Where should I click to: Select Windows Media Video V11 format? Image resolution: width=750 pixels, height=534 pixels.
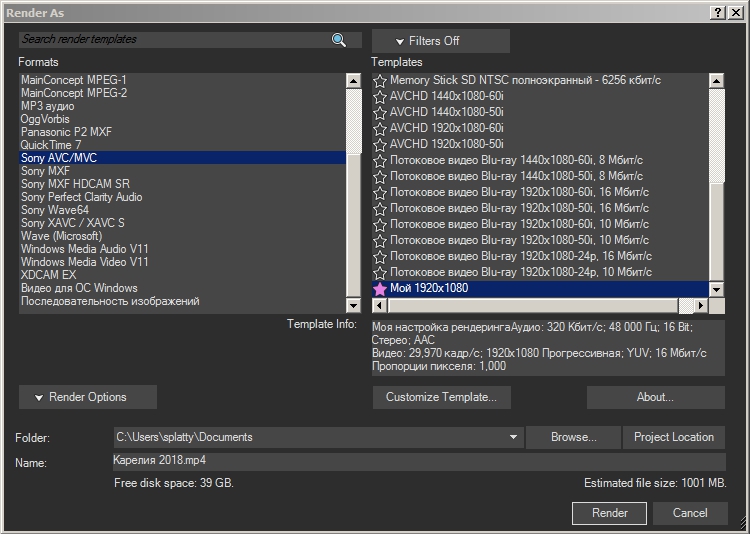click(183, 262)
